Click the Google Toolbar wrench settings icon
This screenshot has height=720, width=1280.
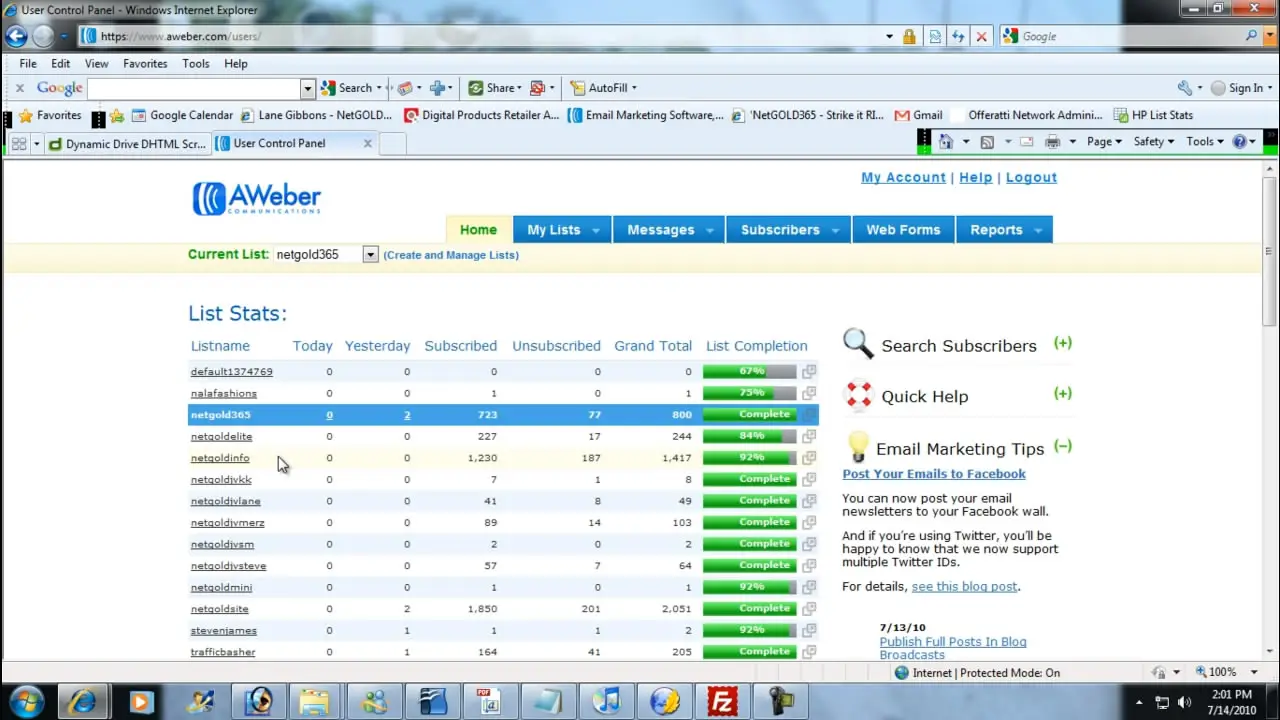[x=1185, y=88]
